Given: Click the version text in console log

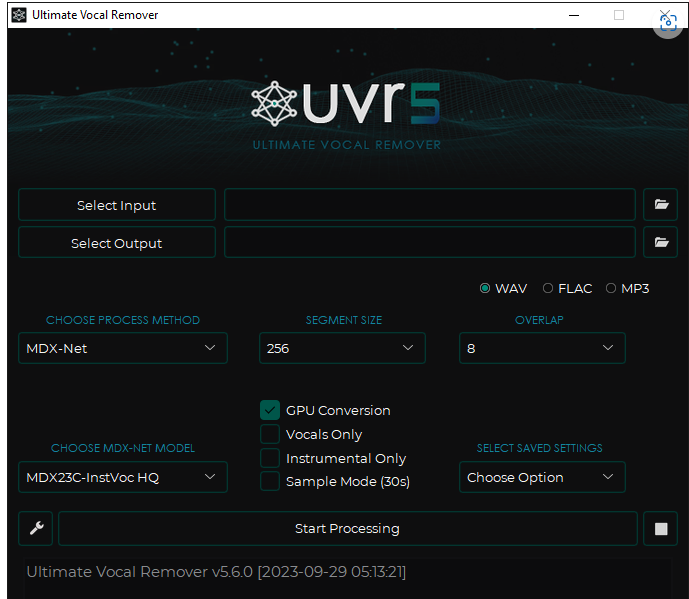Looking at the screenshot, I should click(x=216, y=572).
